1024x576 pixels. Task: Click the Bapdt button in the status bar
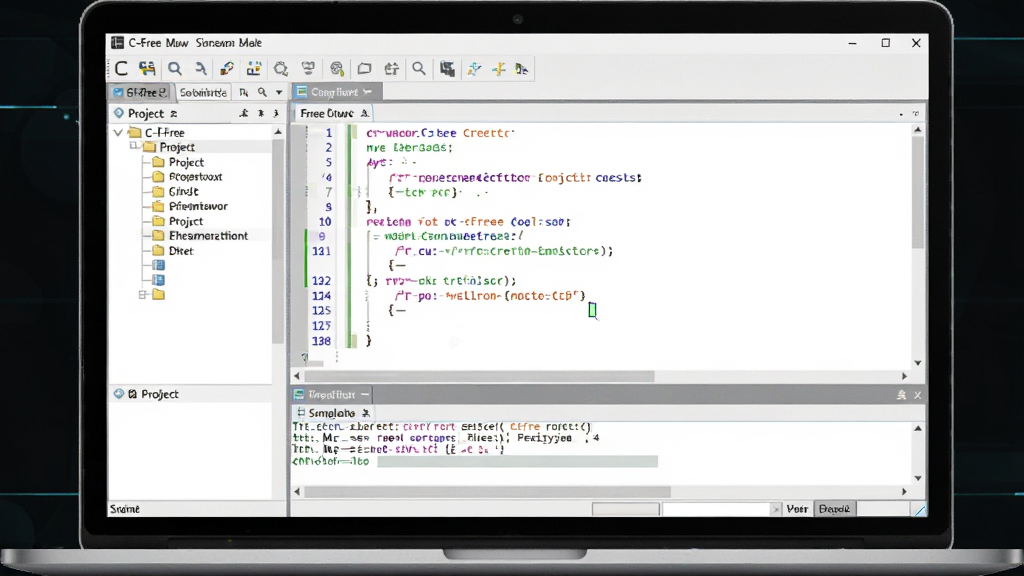coord(835,509)
